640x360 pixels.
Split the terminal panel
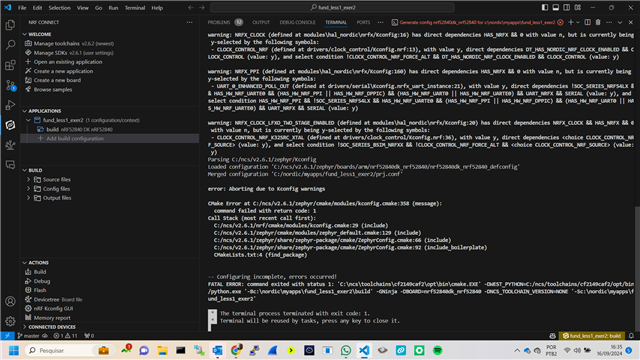587,22
